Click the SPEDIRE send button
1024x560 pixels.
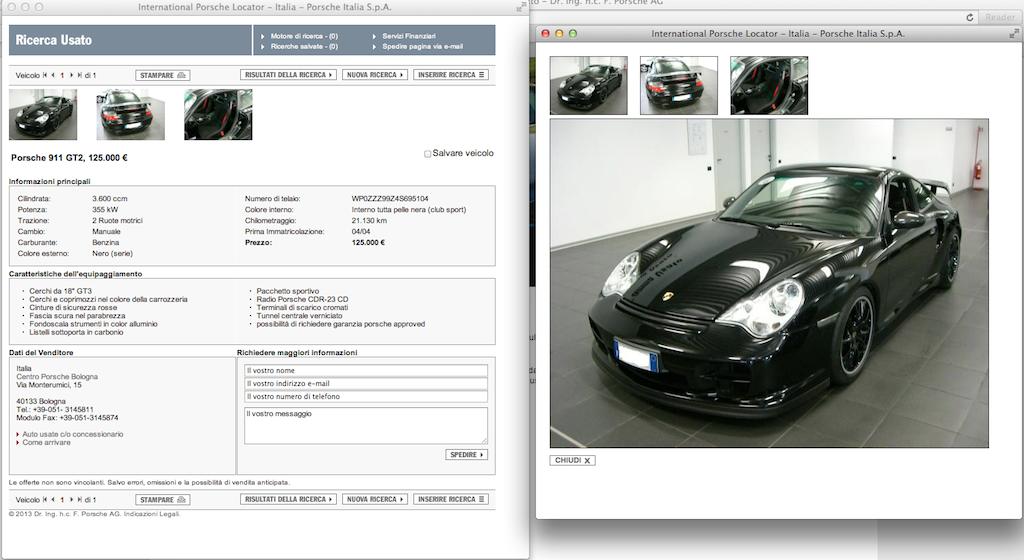[x=466, y=455]
